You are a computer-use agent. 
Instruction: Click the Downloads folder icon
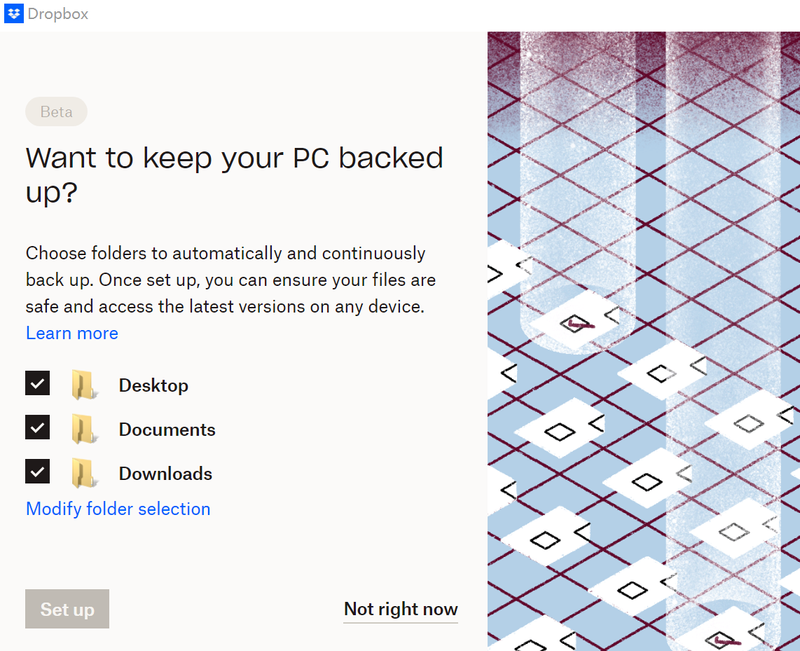(x=83, y=473)
